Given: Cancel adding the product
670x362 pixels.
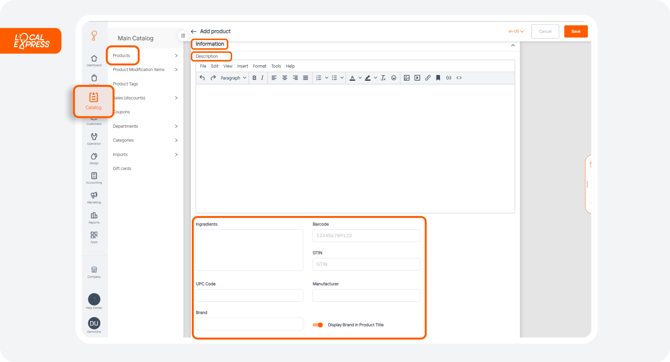Looking at the screenshot, I should point(545,31).
